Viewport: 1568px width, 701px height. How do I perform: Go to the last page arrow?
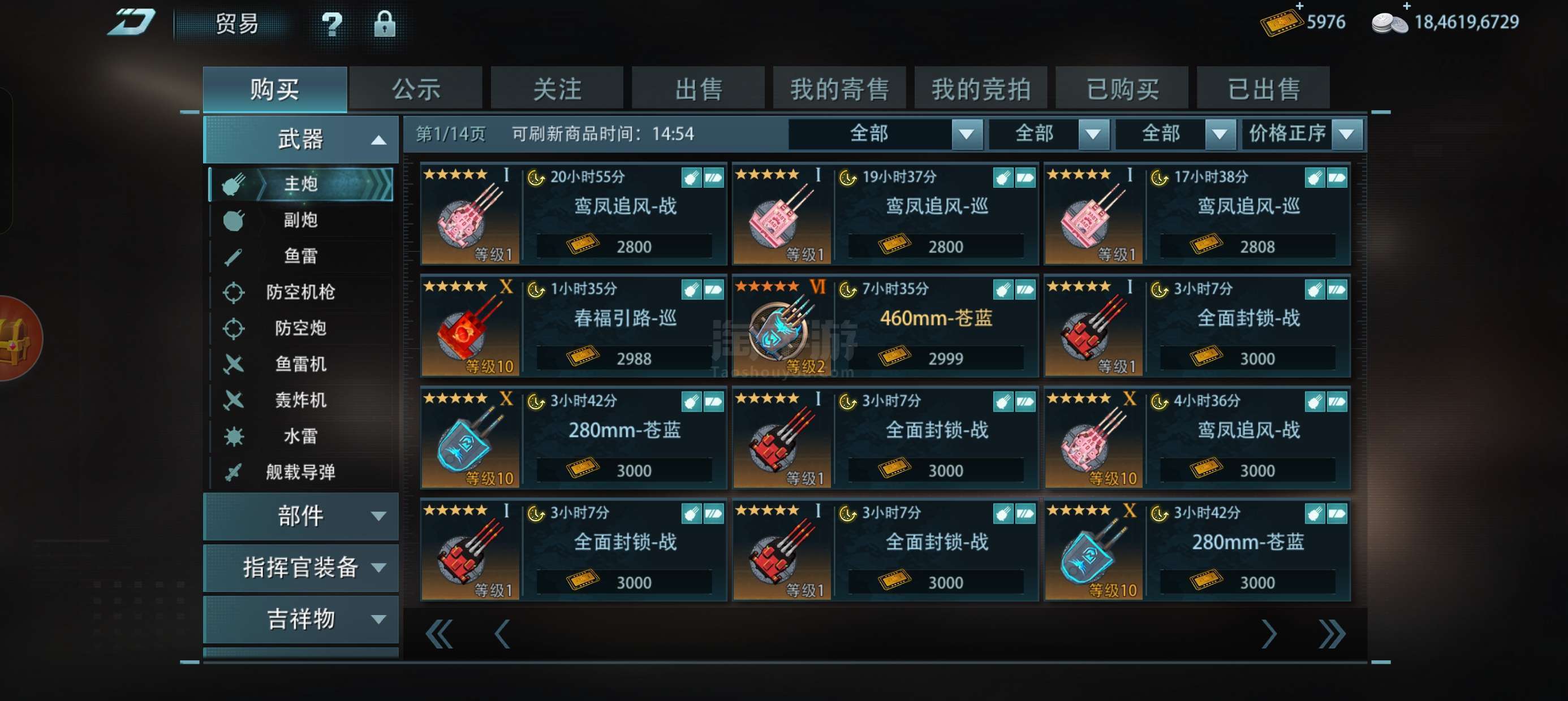[x=1331, y=634]
